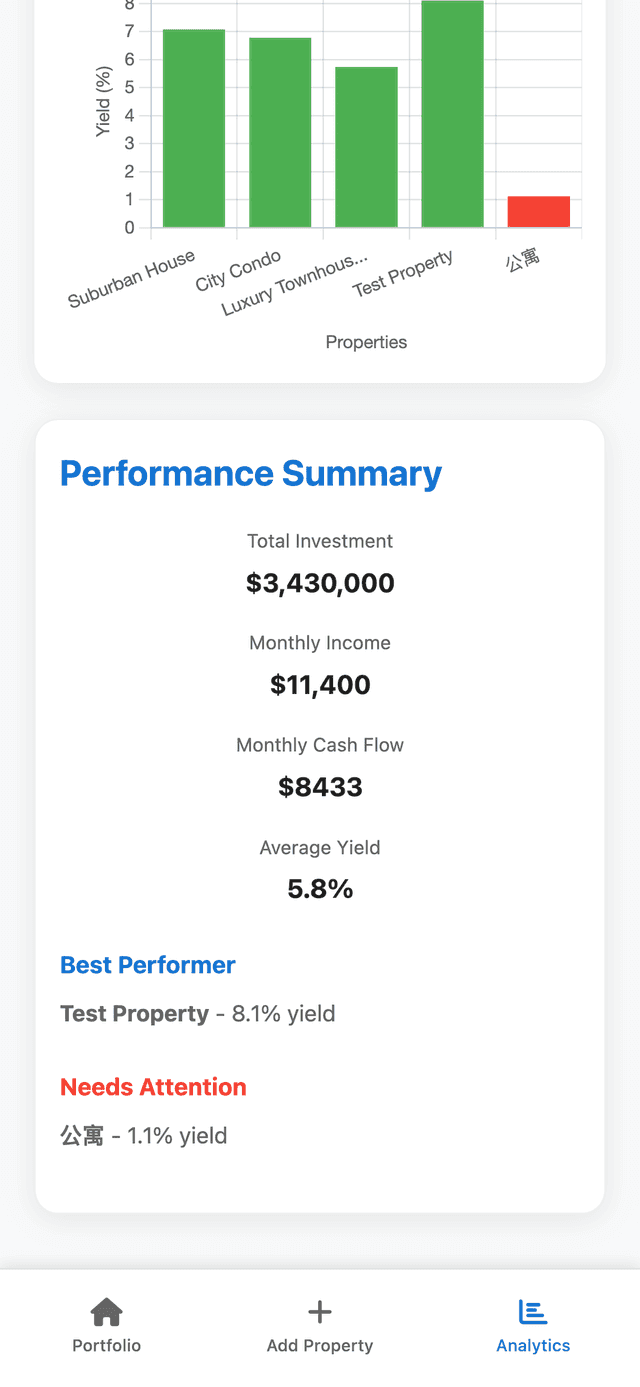
Task: Expand the Best Performer section
Action: click(x=147, y=965)
